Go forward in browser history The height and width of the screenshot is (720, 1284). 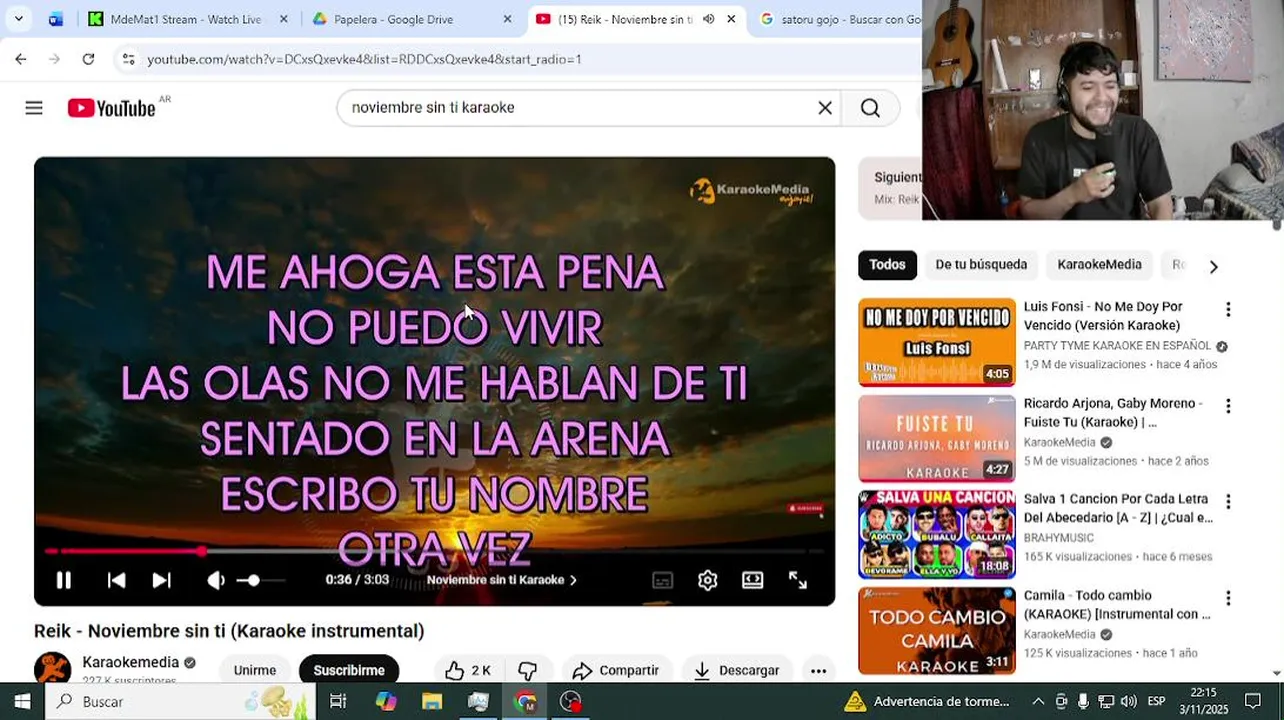coord(54,59)
